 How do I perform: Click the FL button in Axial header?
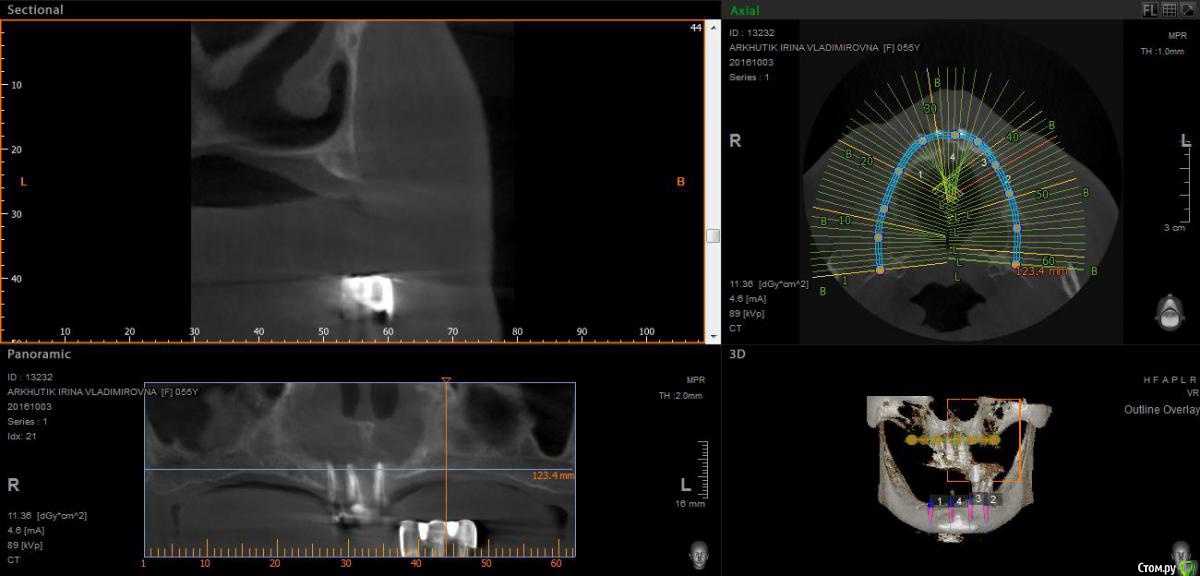click(x=1150, y=9)
